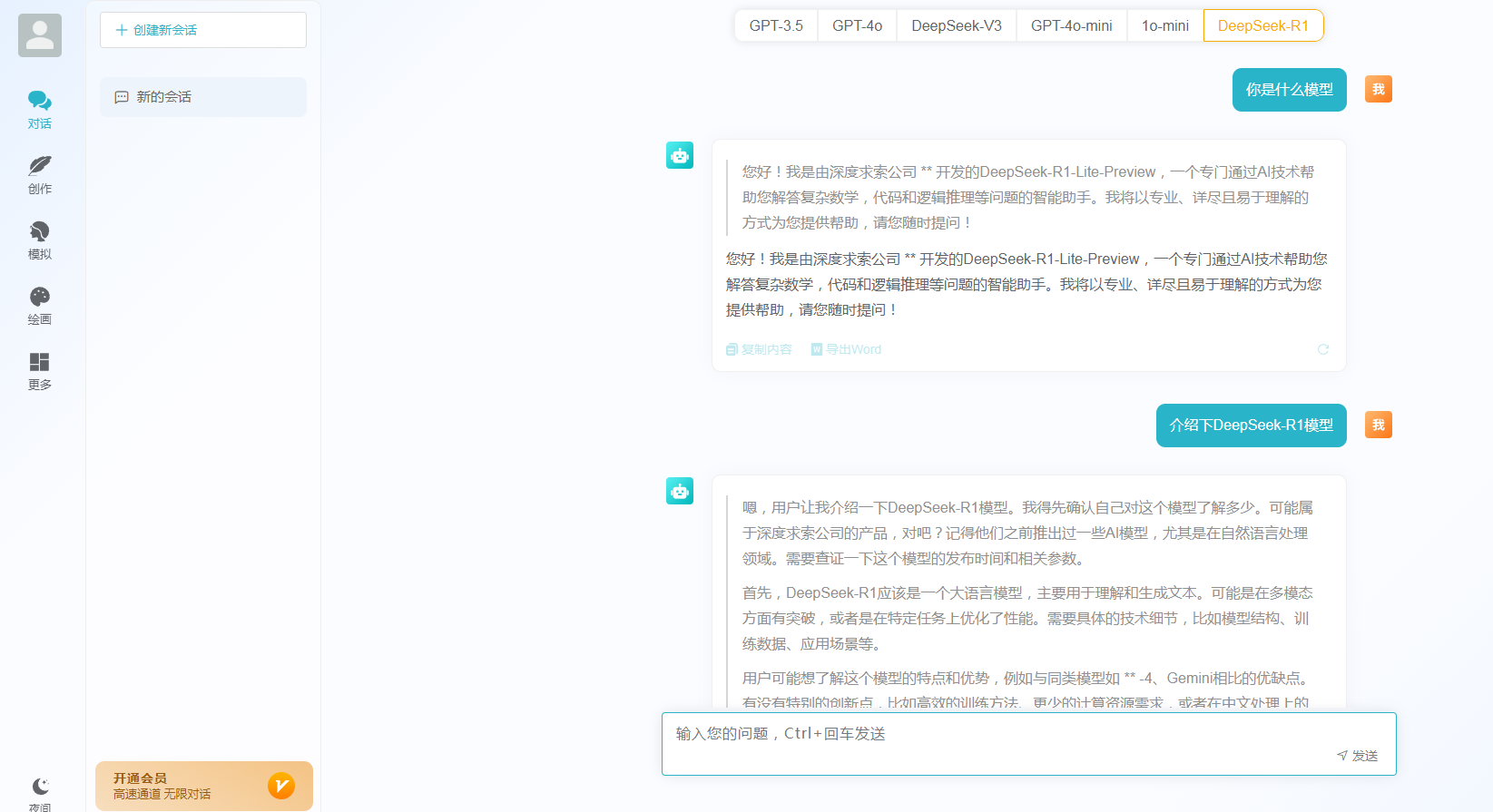Select the DeepSeek-R1 model tab
This screenshot has width=1493, height=812.
pyautogui.click(x=1263, y=25)
